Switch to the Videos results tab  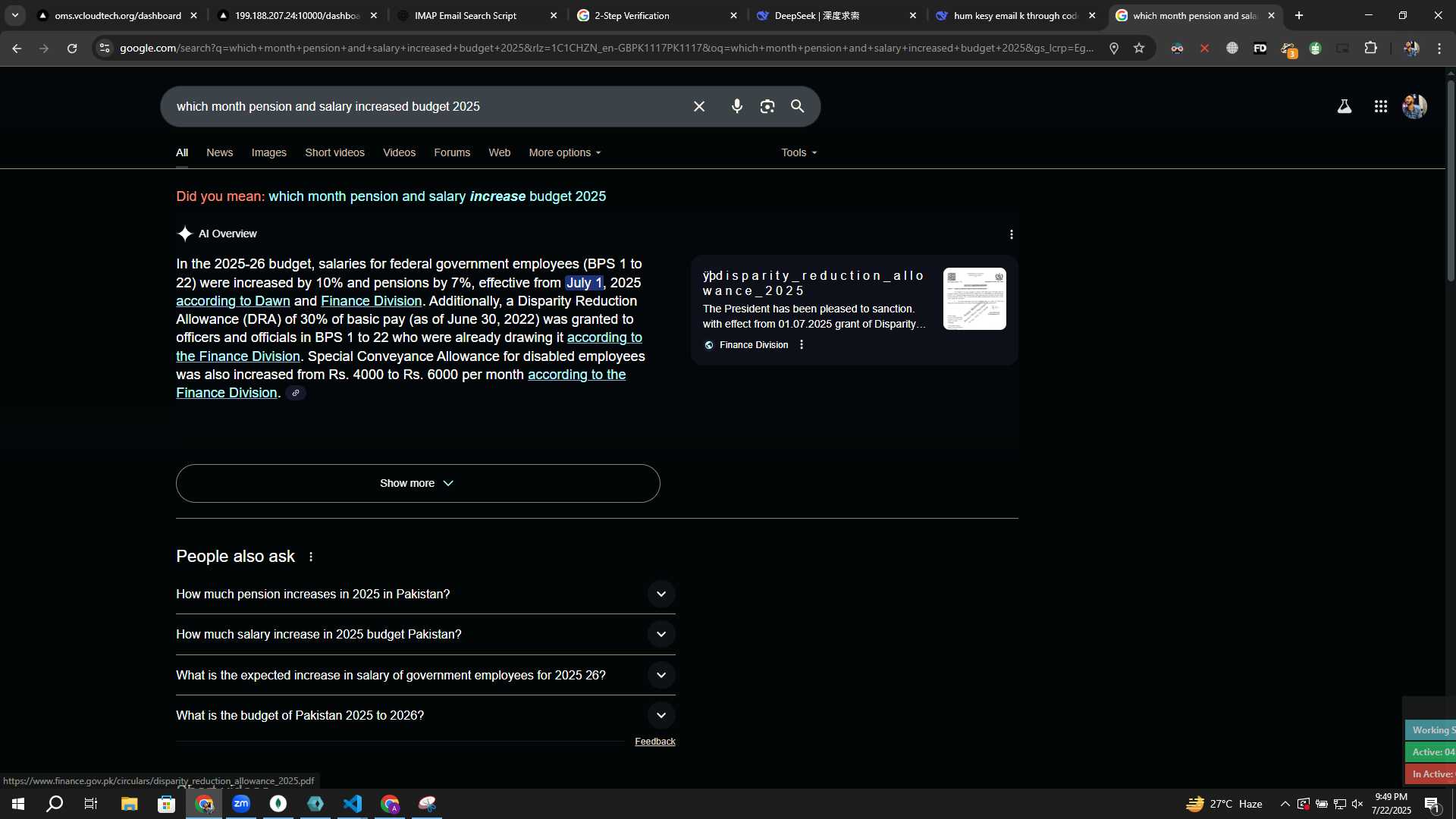click(399, 153)
